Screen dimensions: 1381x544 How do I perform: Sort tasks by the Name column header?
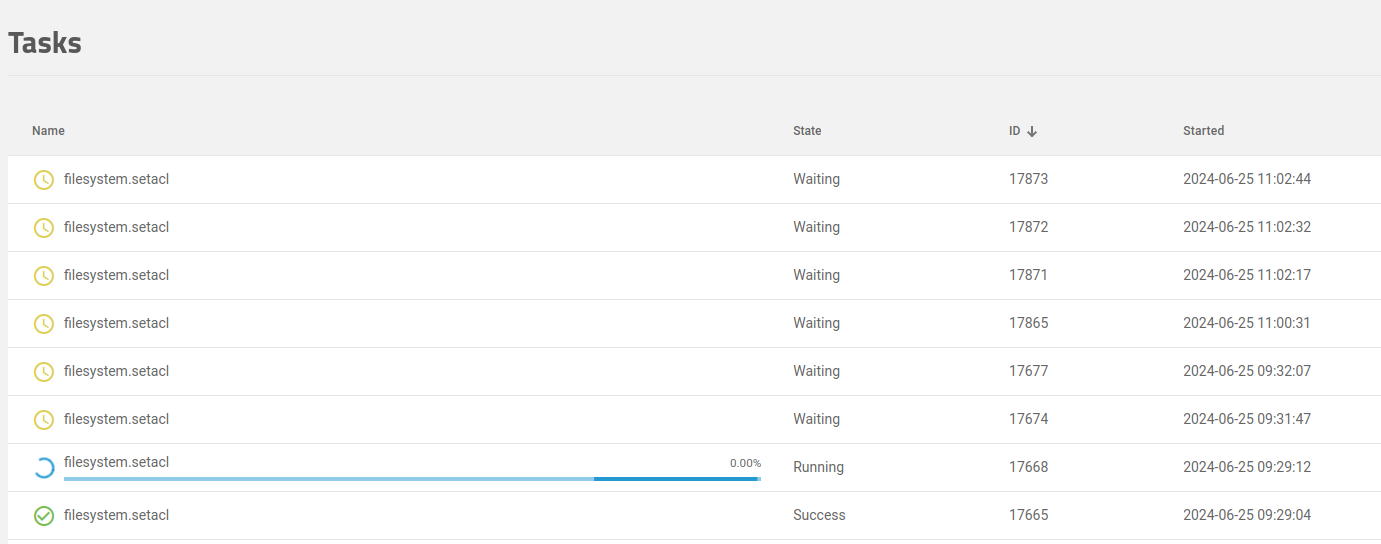(48, 131)
